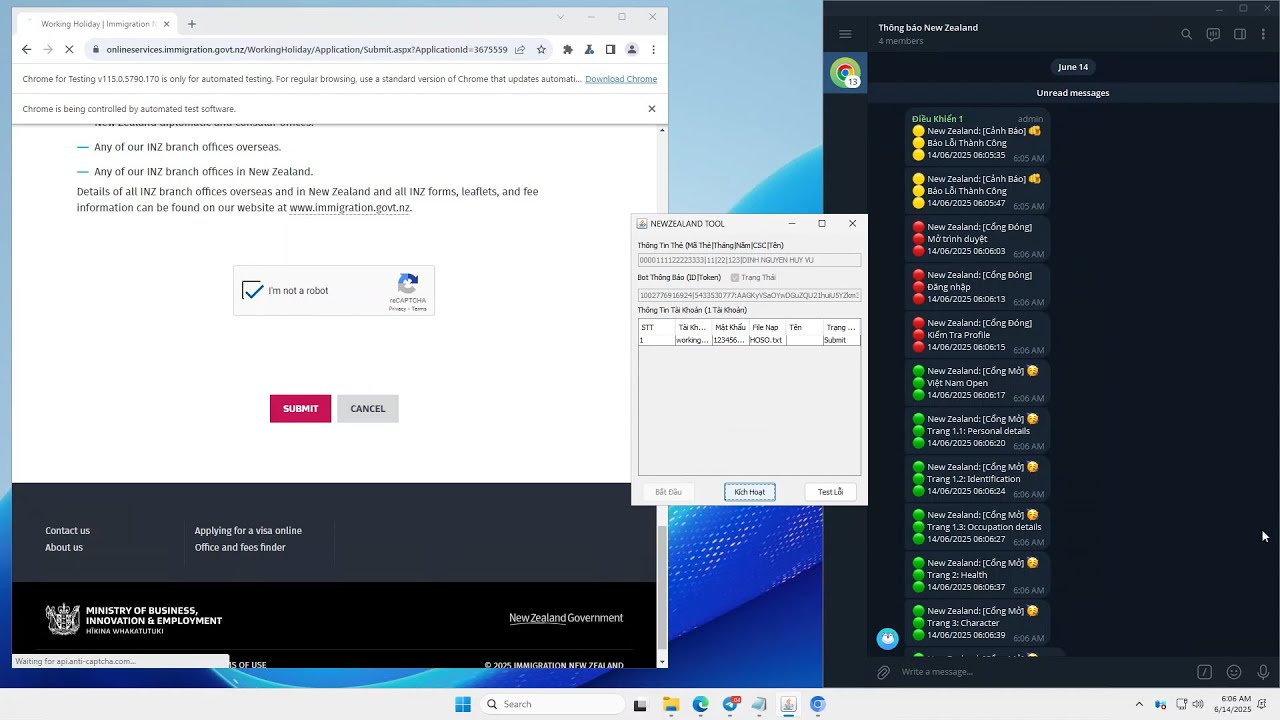Viewport: 1280px width, 720px height.
Task: Click the Bắt Đầu button
Action: pos(668,492)
